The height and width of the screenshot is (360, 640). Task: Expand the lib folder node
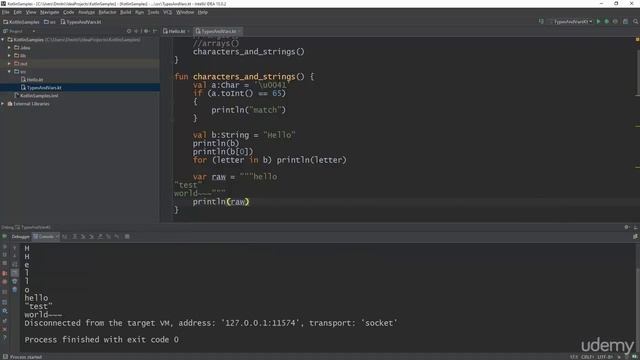(x=9, y=56)
